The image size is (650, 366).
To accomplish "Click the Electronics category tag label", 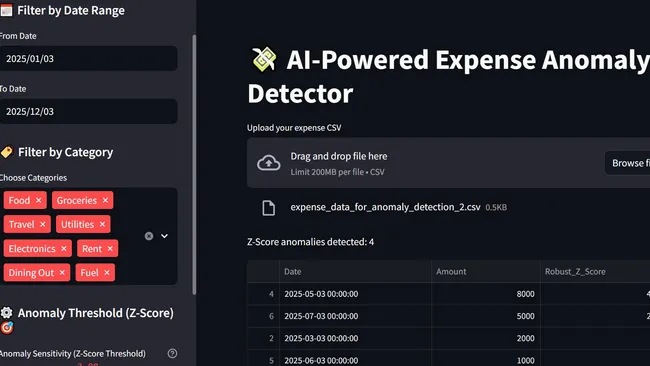I will coord(32,249).
